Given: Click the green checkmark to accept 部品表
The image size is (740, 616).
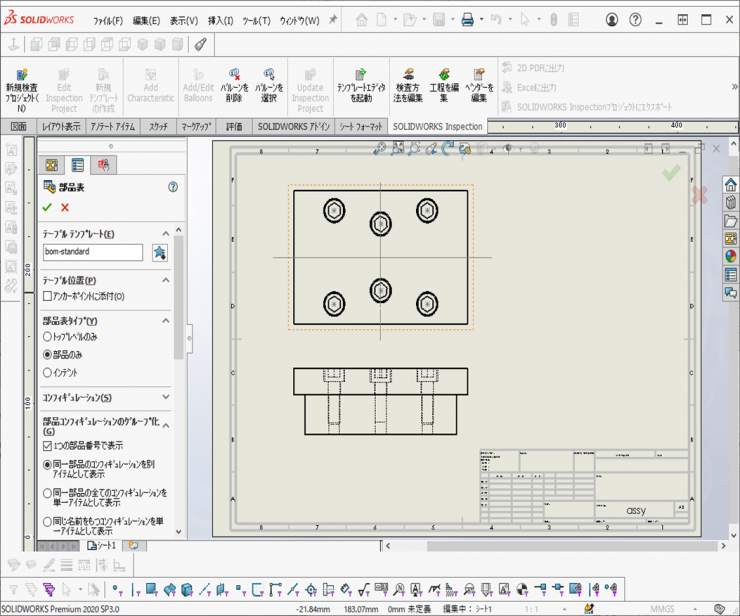Looking at the screenshot, I should click(46, 207).
